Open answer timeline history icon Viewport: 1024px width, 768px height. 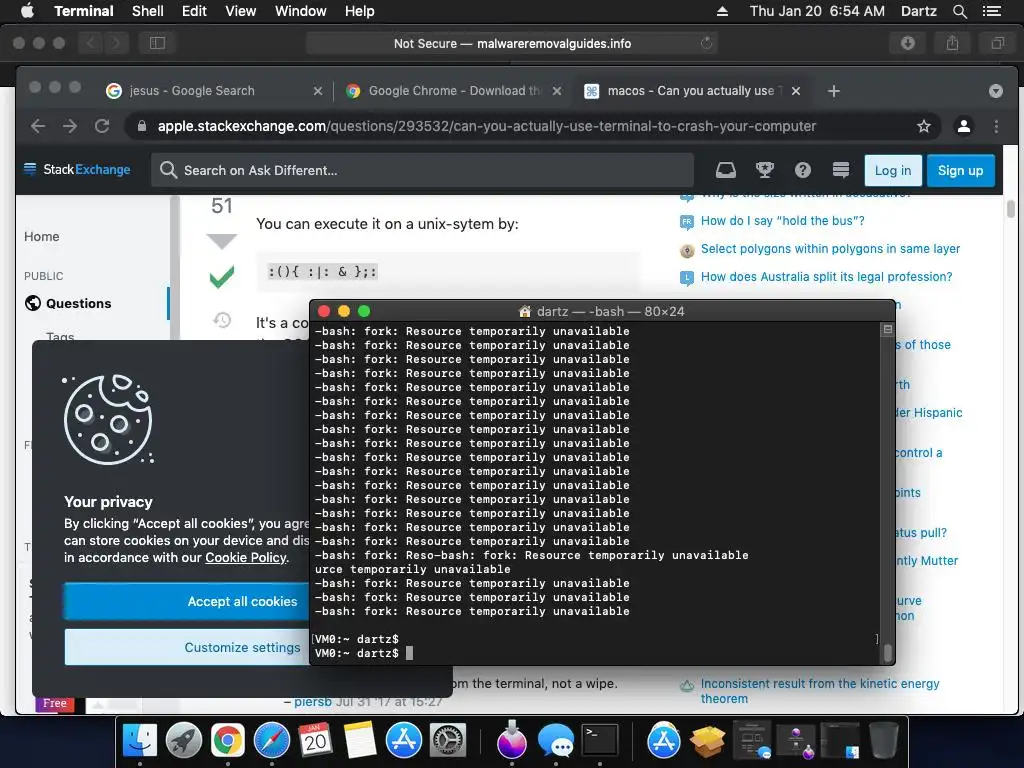click(x=222, y=320)
